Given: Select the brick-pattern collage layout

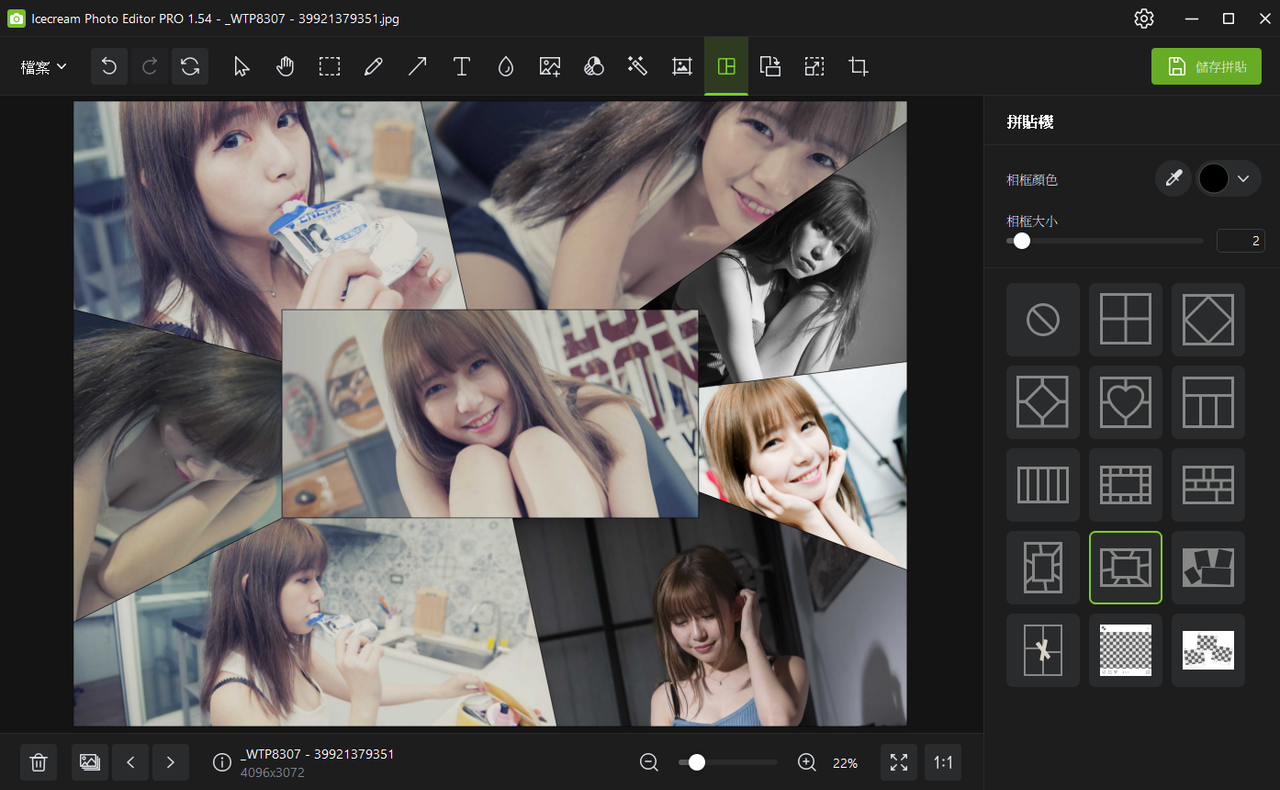Looking at the screenshot, I should tap(1208, 485).
